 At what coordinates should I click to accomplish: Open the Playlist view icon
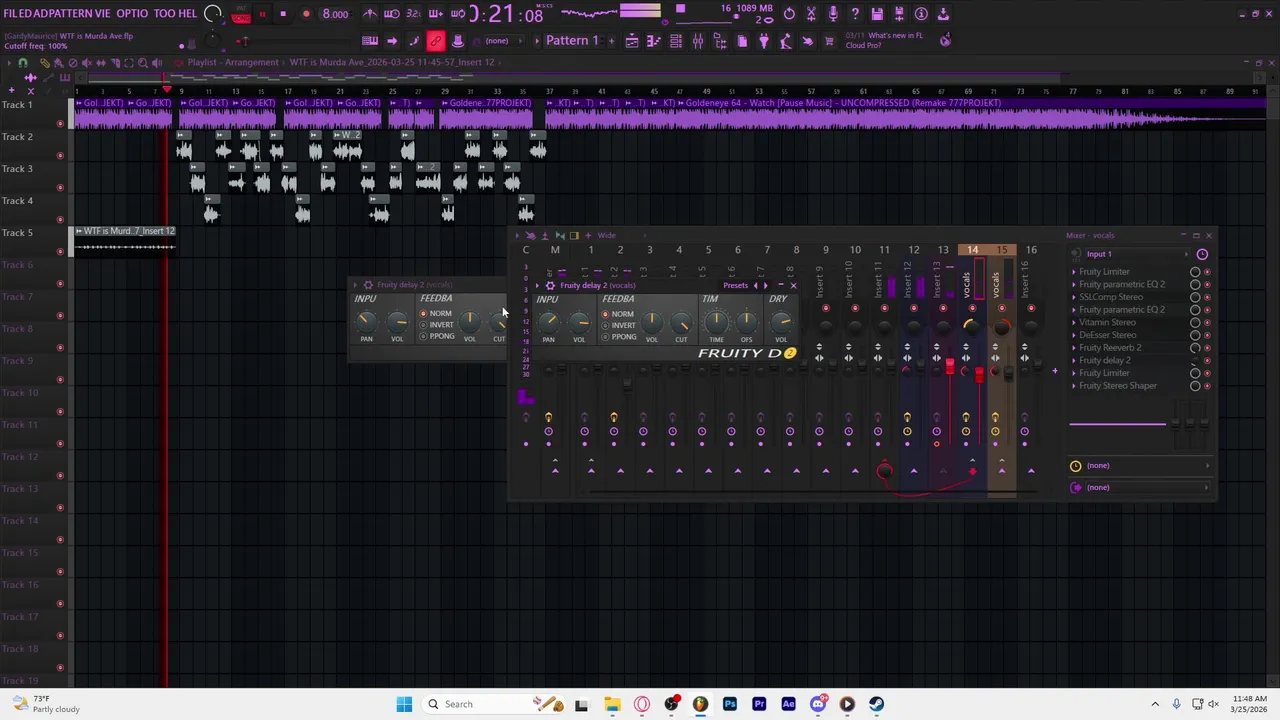632,41
